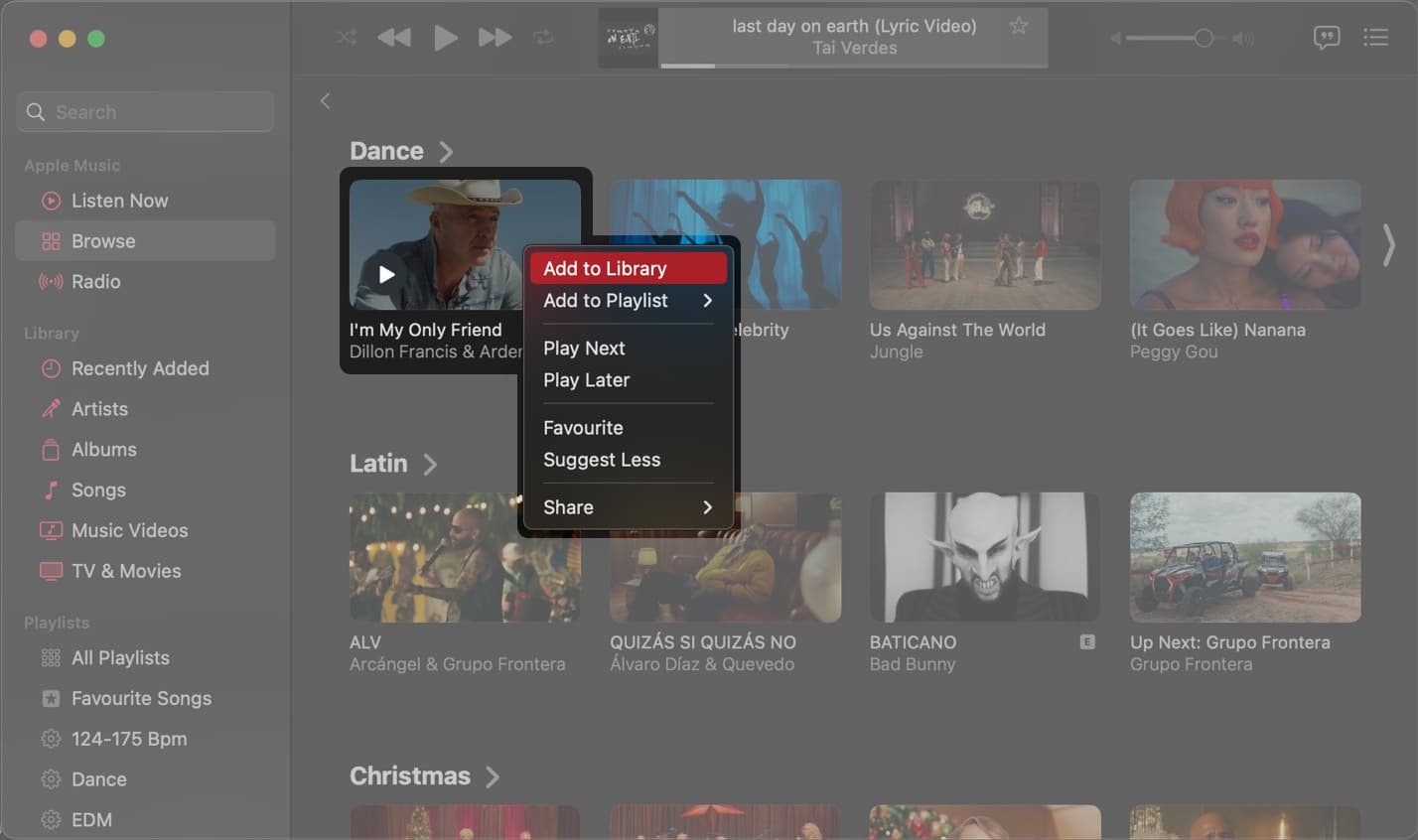Viewport: 1418px width, 840px height.
Task: Start playback with the play button
Action: click(445, 38)
